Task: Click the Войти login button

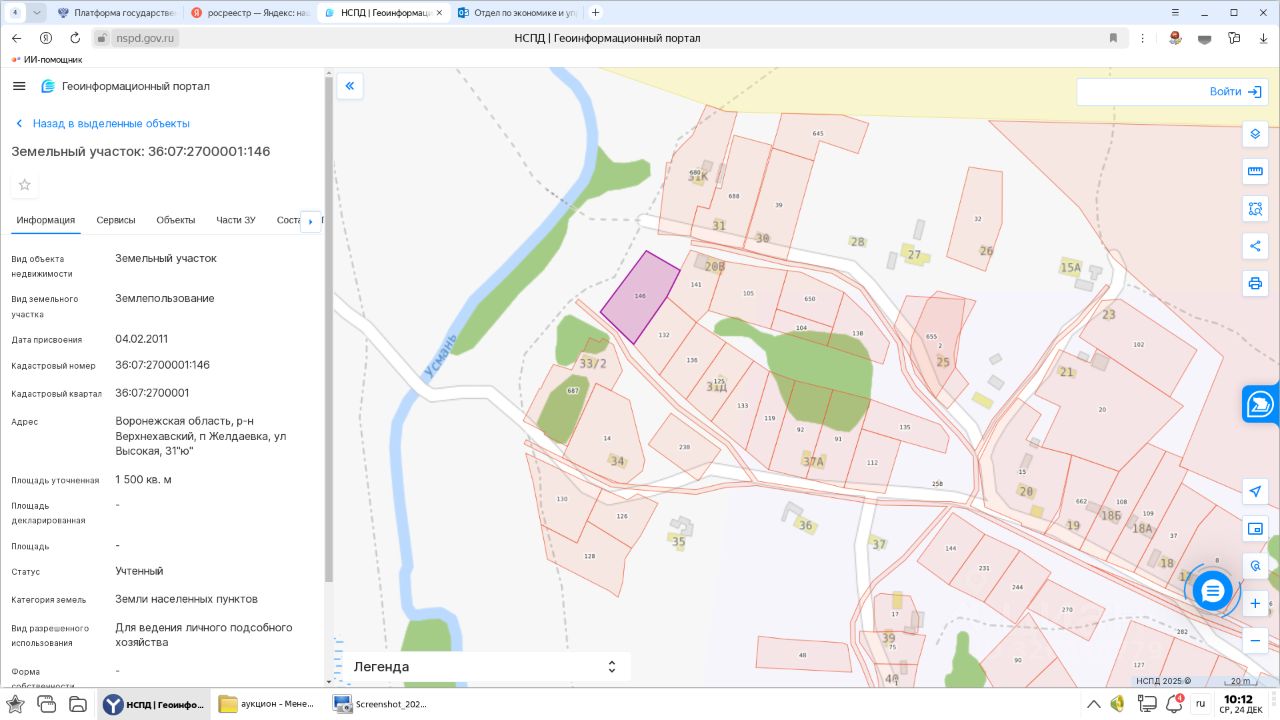Action: coord(1236,91)
